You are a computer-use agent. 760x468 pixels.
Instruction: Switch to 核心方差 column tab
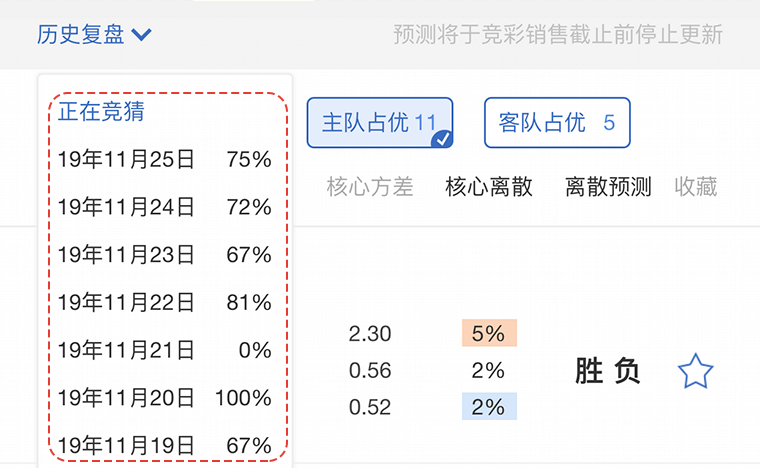click(369, 187)
